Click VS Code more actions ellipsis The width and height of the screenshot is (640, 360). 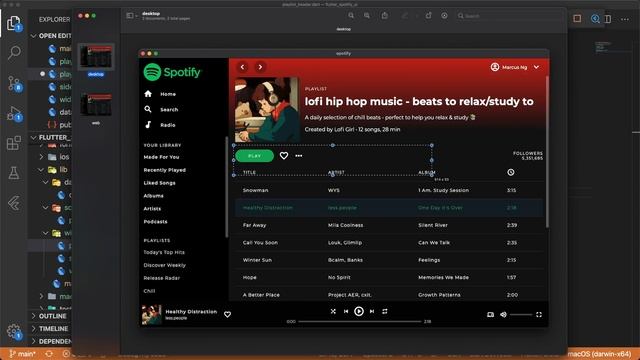click(x=625, y=19)
